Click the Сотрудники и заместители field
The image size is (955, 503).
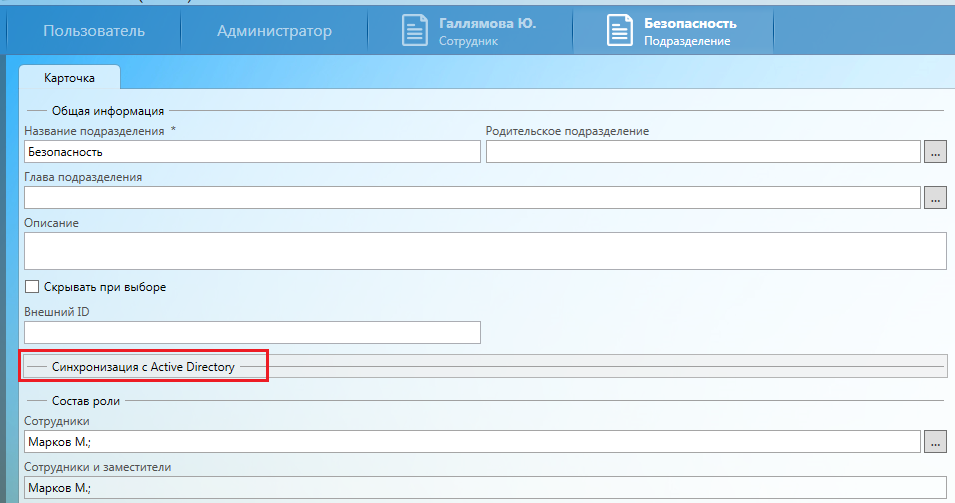coord(485,488)
